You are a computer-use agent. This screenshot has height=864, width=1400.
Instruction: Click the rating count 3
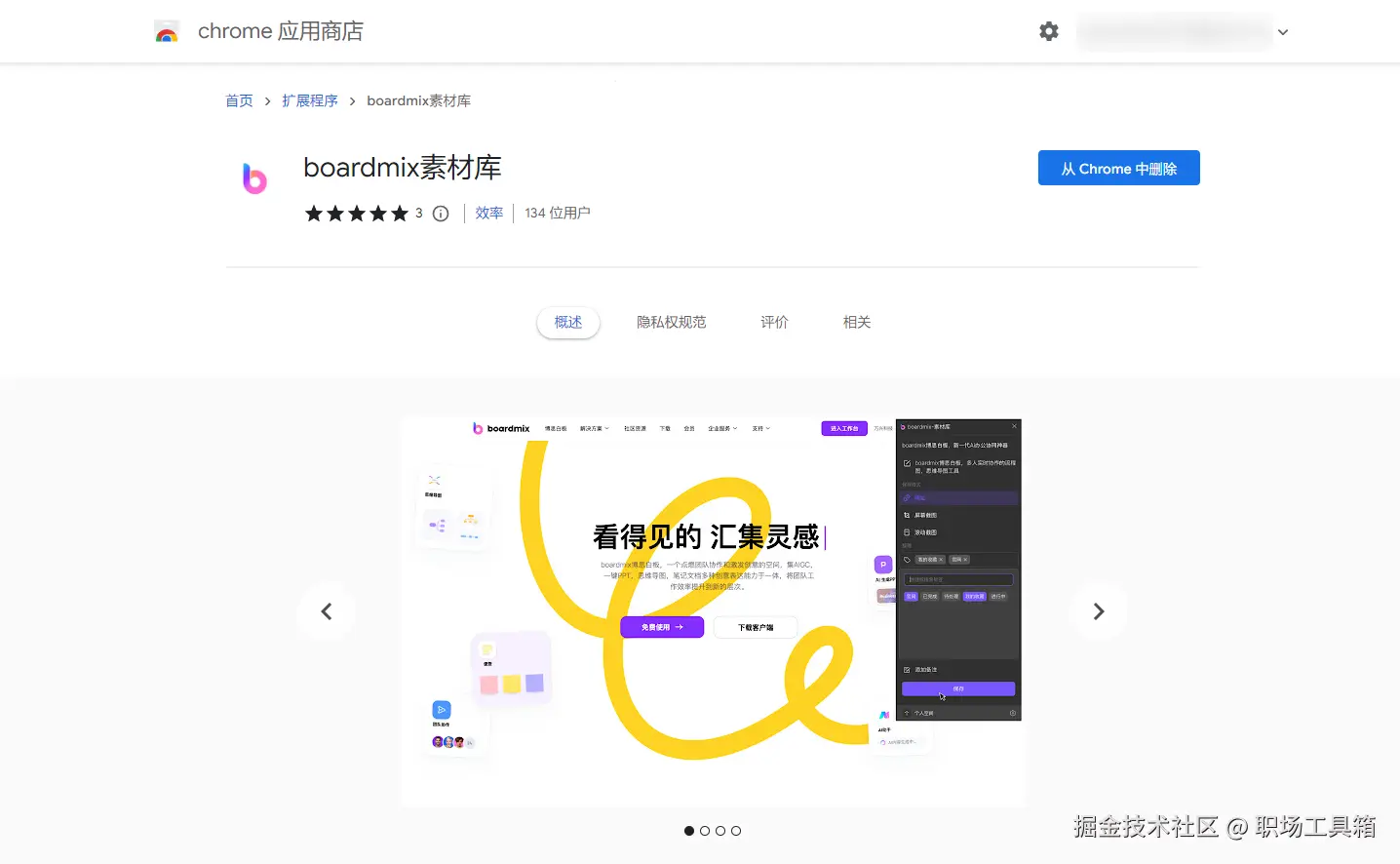point(419,213)
